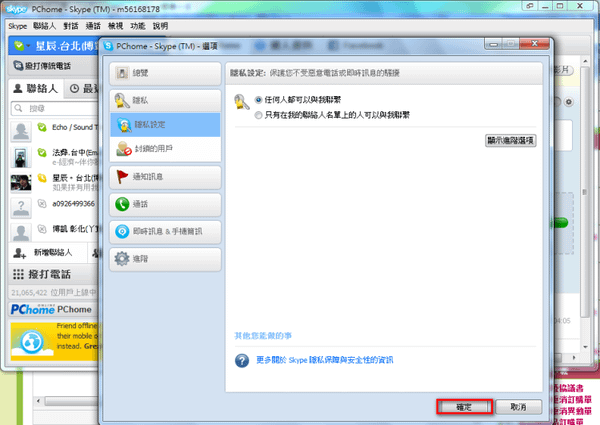This screenshot has height=425, width=600.
Task: Click the padlock privacy icon in the sidebar
Action: 122,101
